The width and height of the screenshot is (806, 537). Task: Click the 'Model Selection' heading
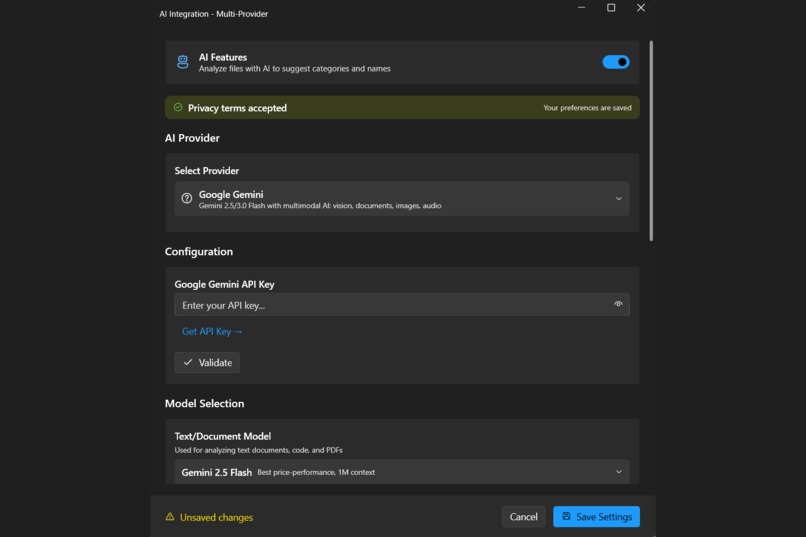pyautogui.click(x=205, y=403)
